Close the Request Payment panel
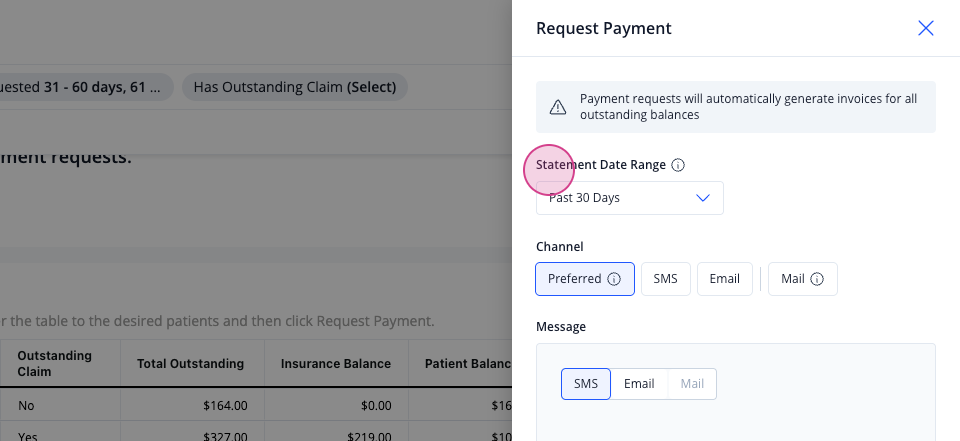The width and height of the screenshot is (960, 441). coord(925,28)
